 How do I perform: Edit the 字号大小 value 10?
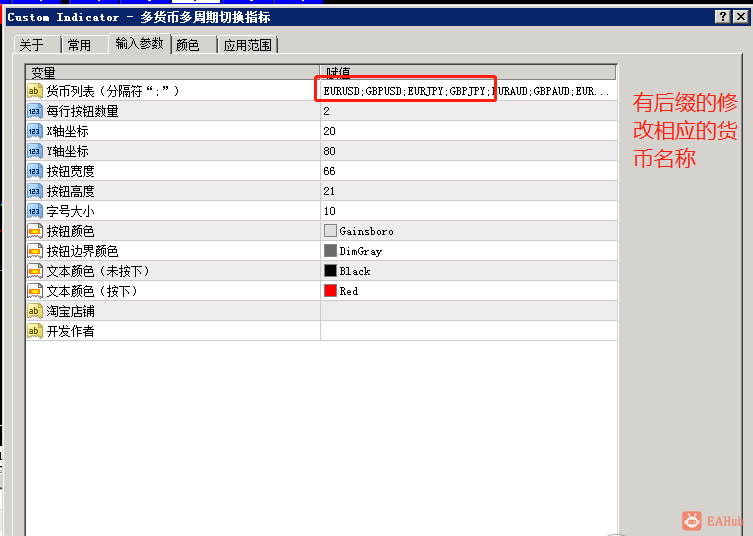(x=468, y=211)
